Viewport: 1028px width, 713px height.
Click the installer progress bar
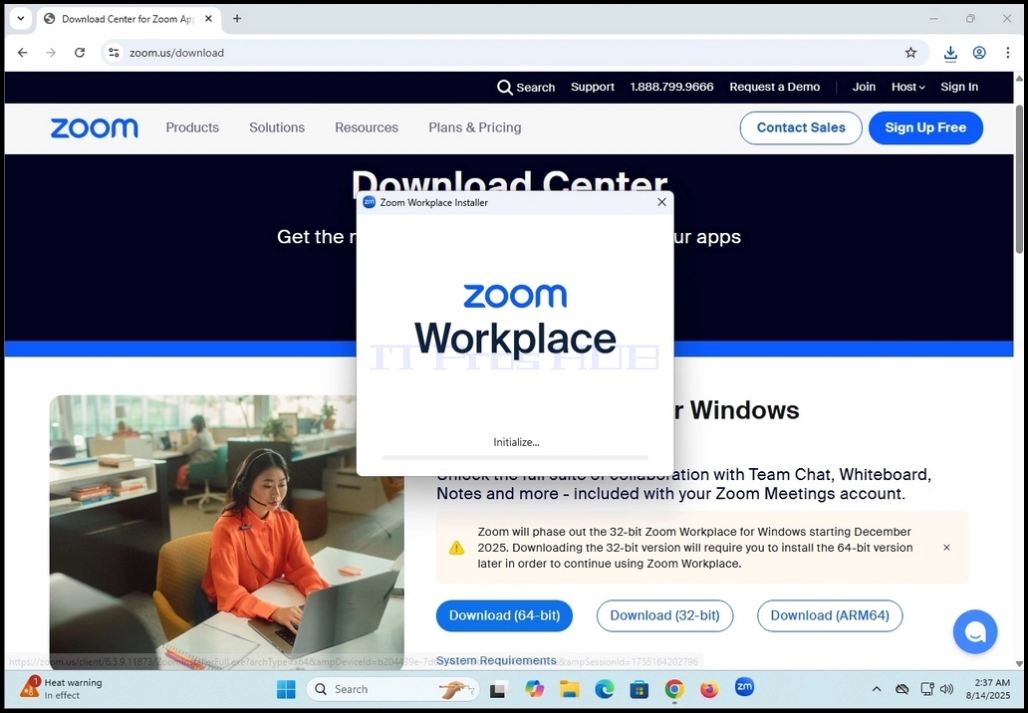pos(515,457)
